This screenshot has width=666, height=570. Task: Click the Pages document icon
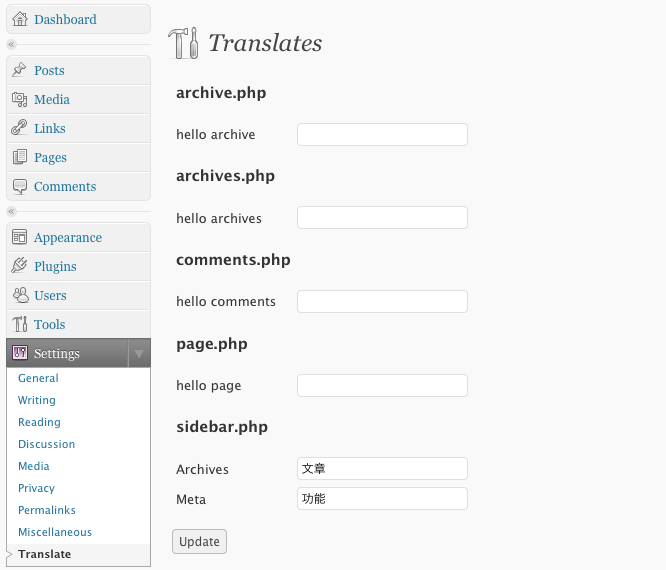pyautogui.click(x=20, y=157)
